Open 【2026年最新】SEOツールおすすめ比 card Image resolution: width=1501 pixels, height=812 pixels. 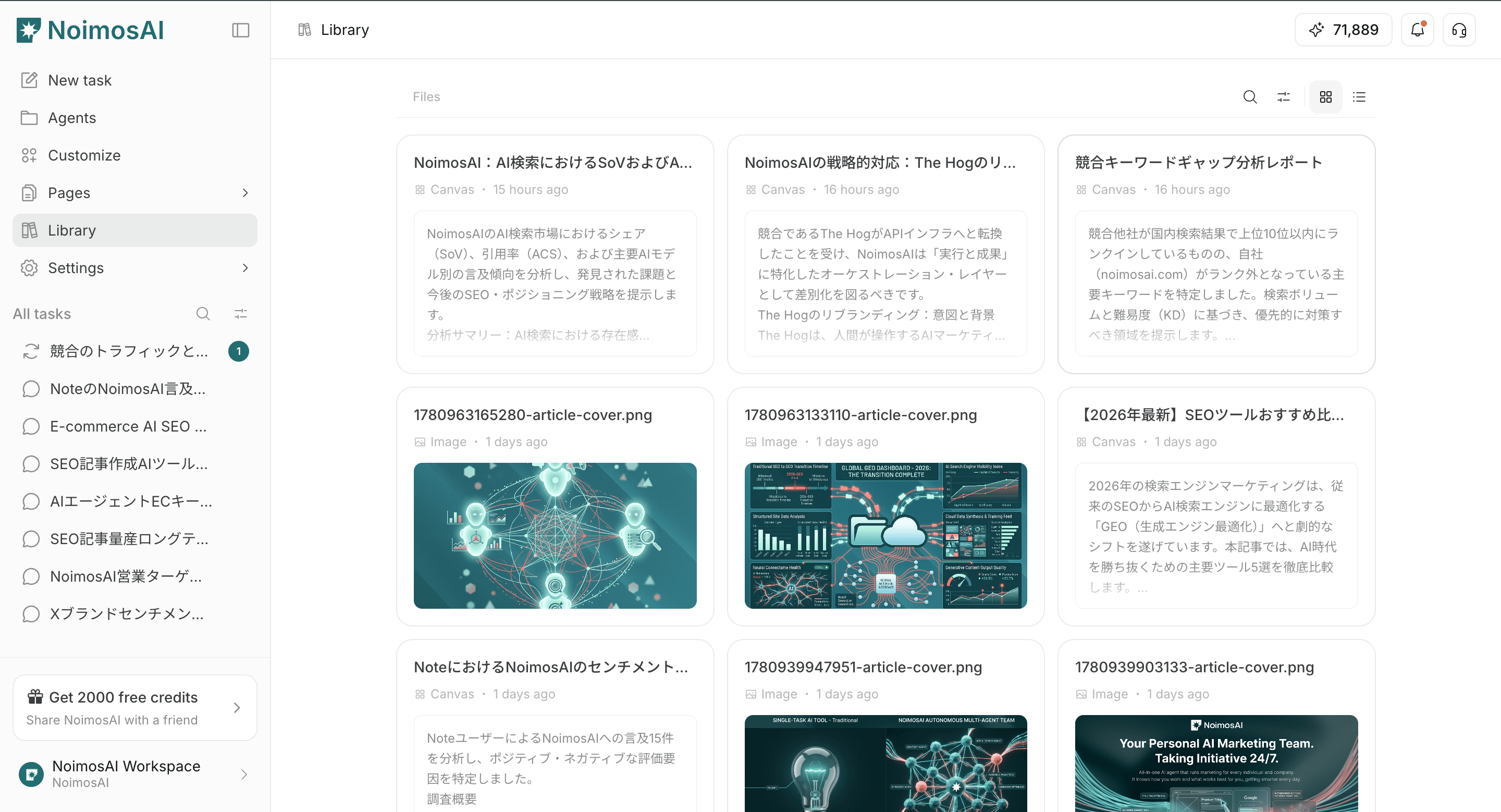(1216, 506)
